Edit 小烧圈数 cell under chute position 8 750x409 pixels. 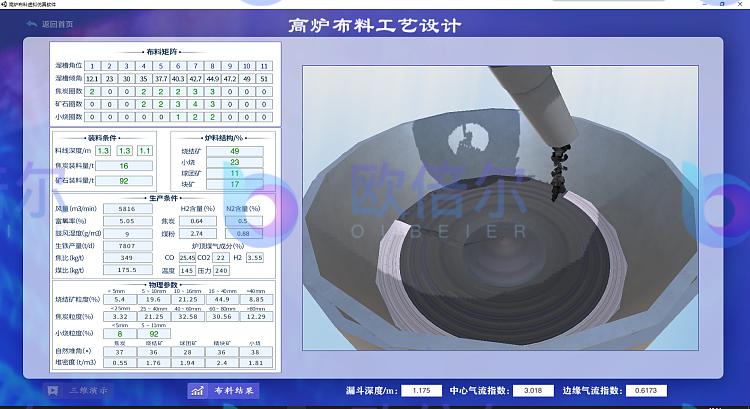(212, 117)
